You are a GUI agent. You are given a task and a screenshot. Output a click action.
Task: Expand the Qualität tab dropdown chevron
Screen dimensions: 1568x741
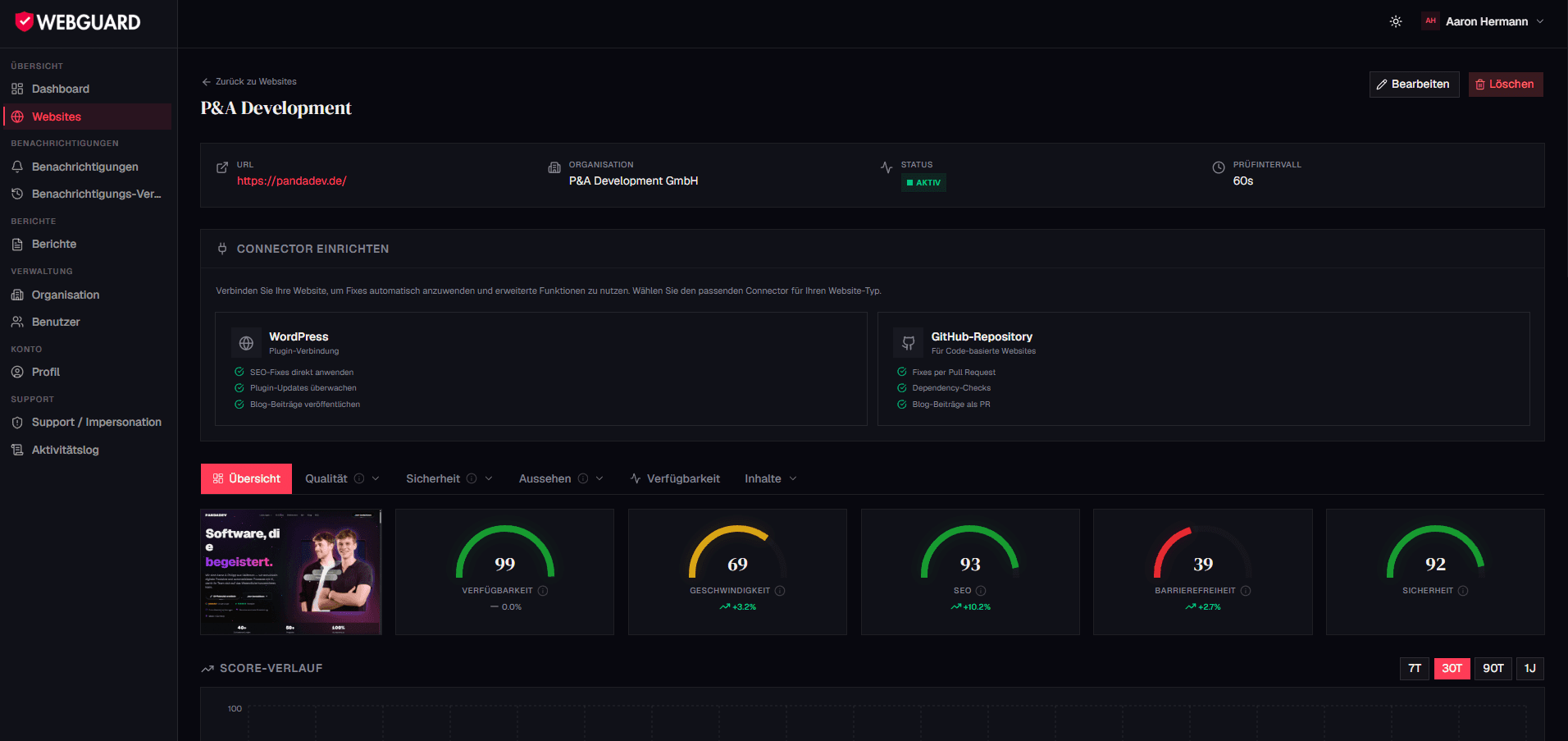pyautogui.click(x=376, y=478)
